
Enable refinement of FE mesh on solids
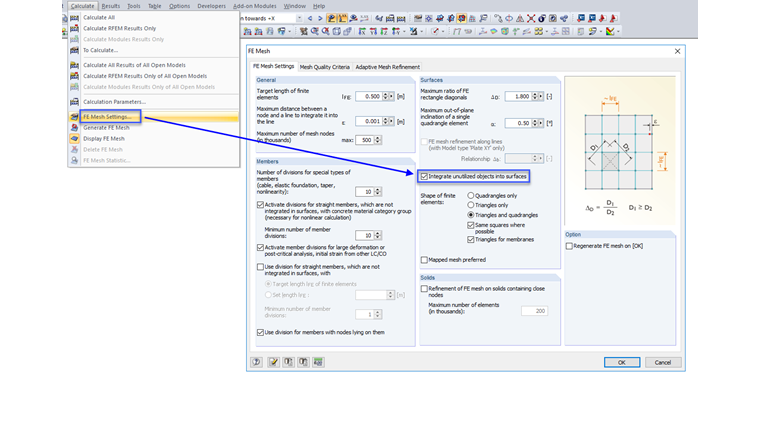[x=424, y=289]
